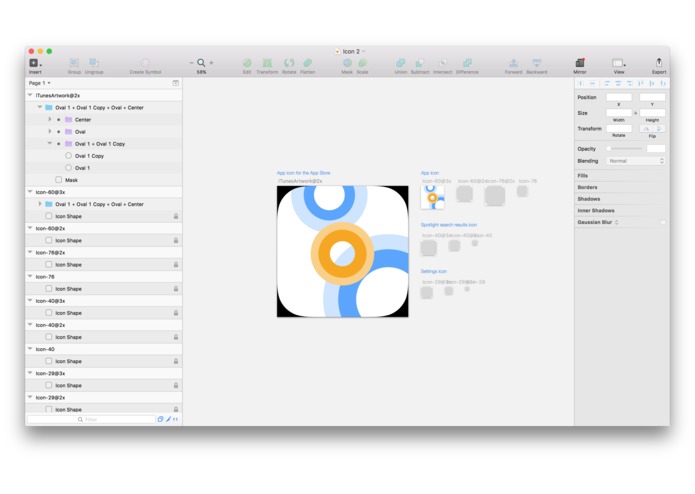Click the Fills section header
The height and width of the screenshot is (494, 695).
pos(582,175)
